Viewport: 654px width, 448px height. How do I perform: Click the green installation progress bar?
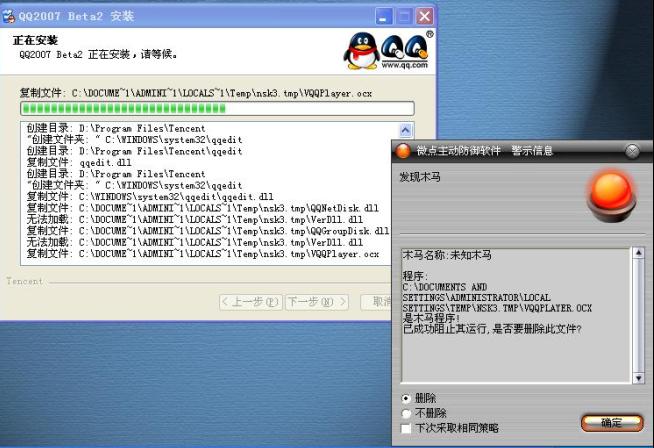217,109
